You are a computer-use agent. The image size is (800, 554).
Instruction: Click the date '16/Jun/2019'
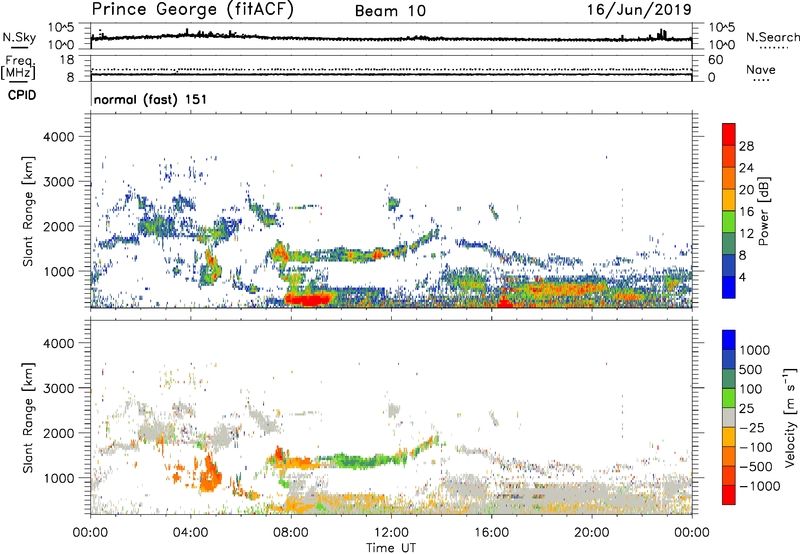point(639,10)
